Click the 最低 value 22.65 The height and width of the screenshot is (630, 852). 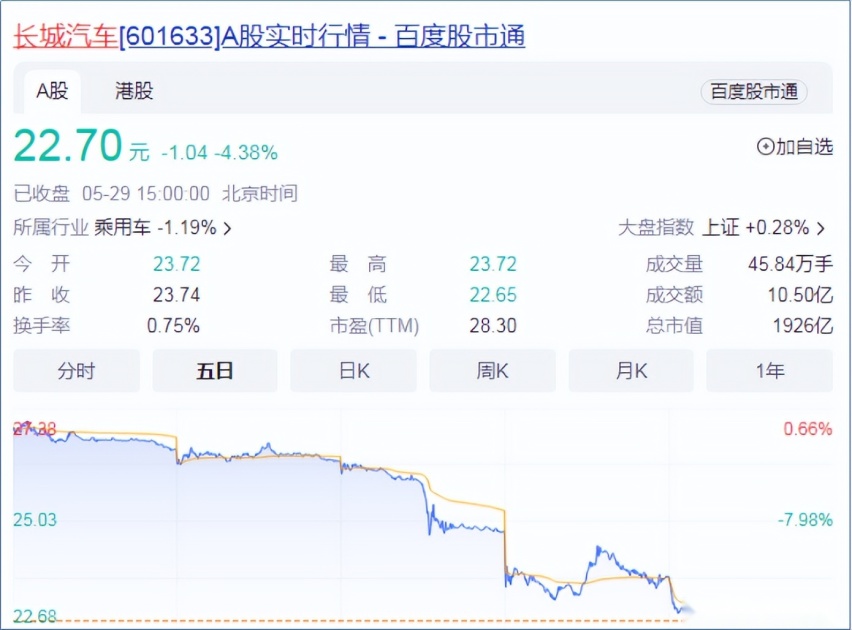click(x=493, y=295)
